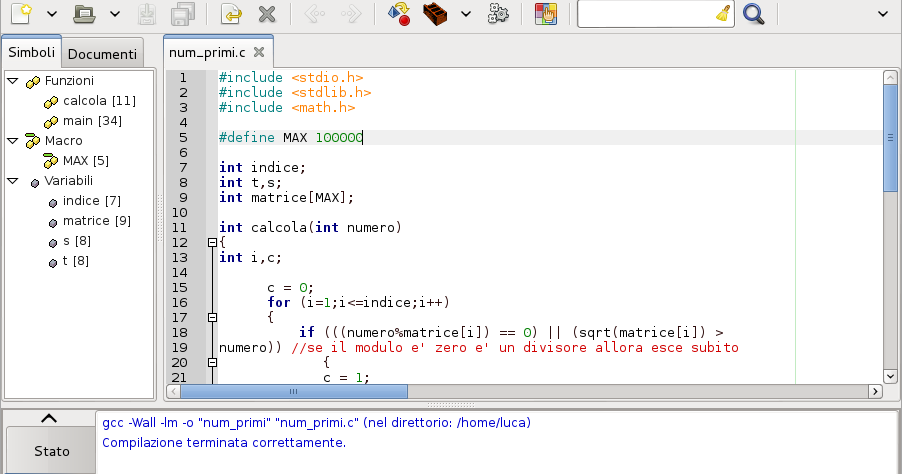Clear search field with broom icon
The height and width of the screenshot is (474, 902).
tap(724, 14)
